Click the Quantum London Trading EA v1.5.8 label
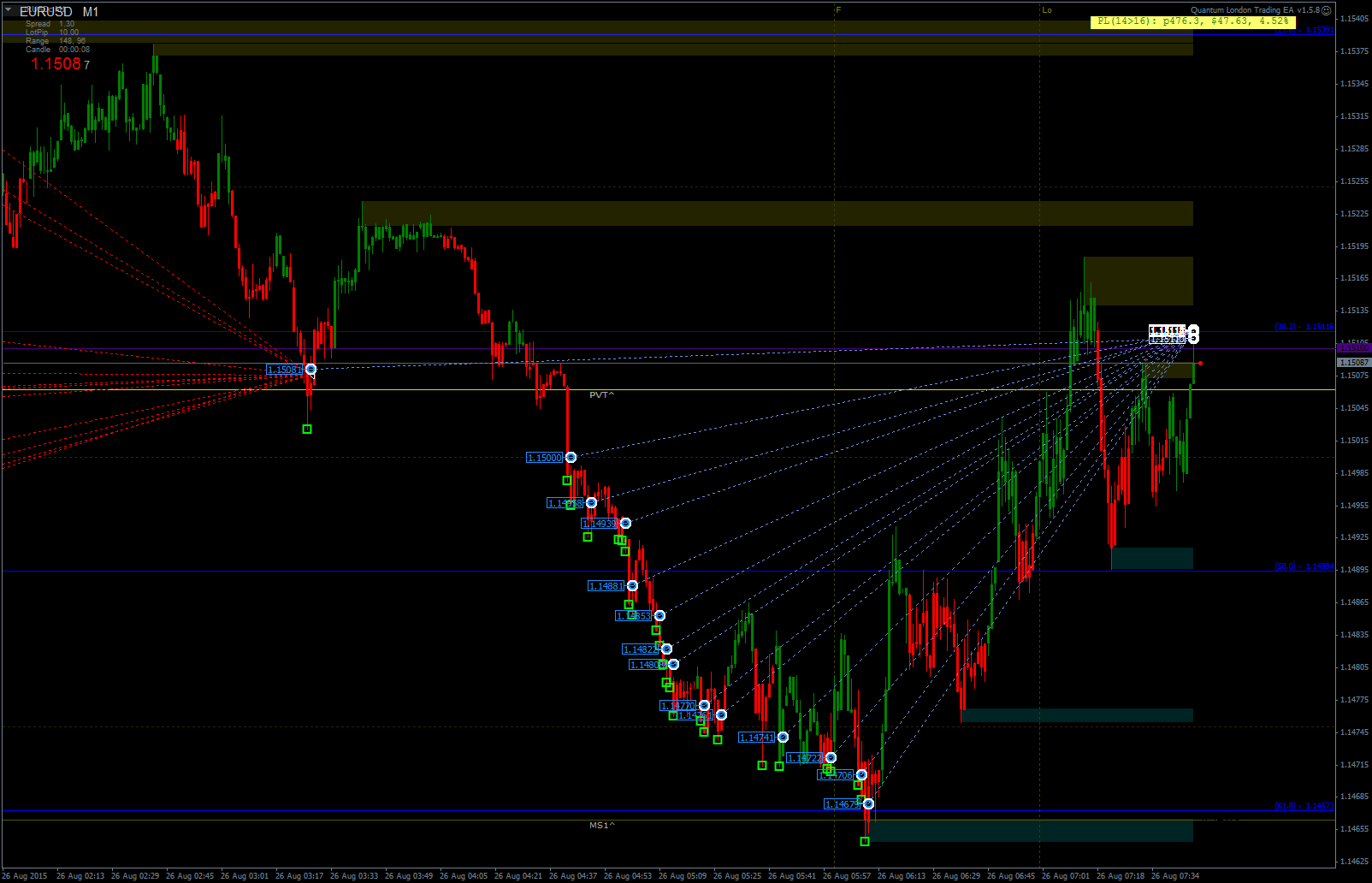Screen dimensions: 1372x883 click(1255, 10)
